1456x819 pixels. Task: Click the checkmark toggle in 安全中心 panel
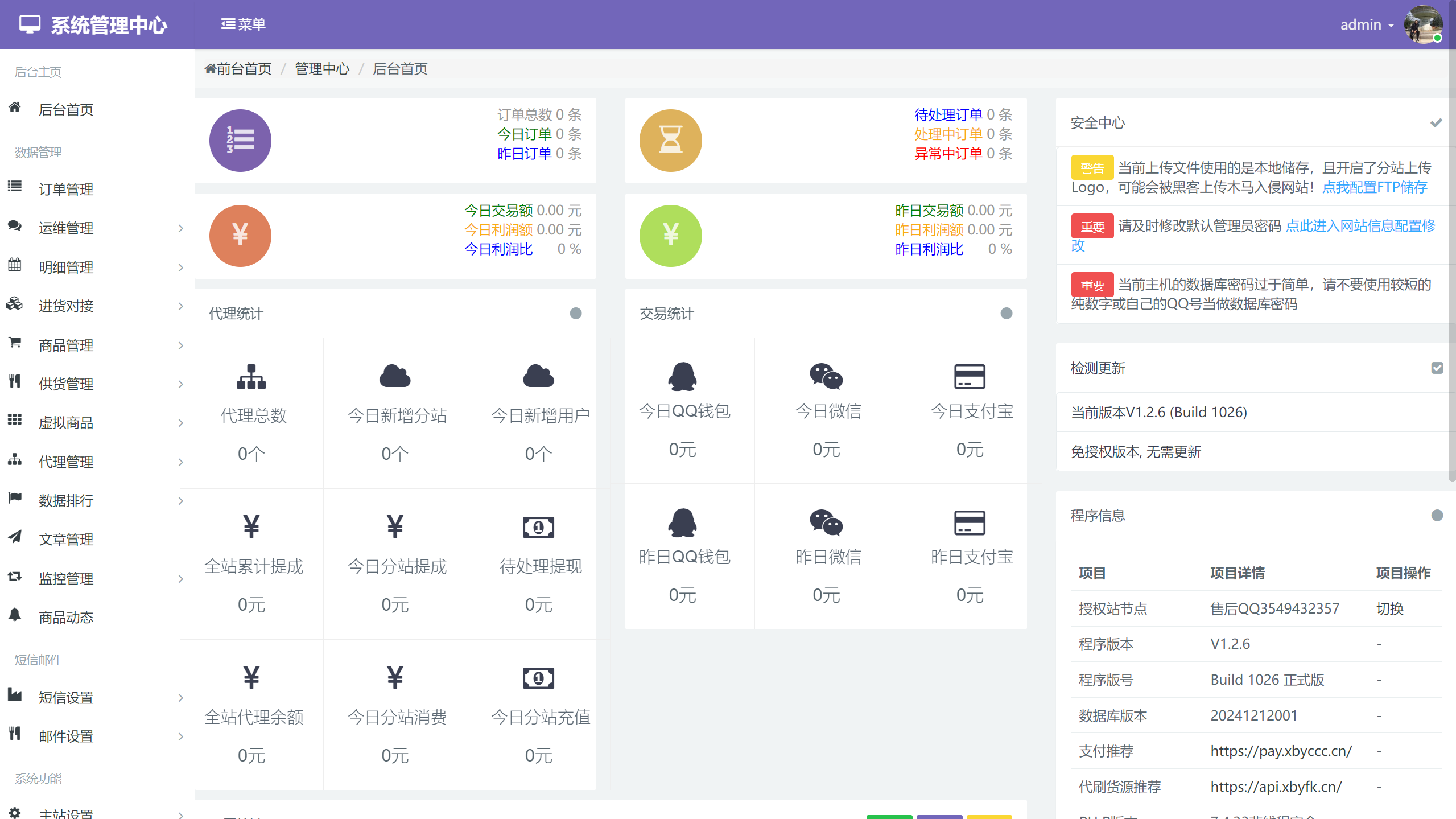point(1436,122)
